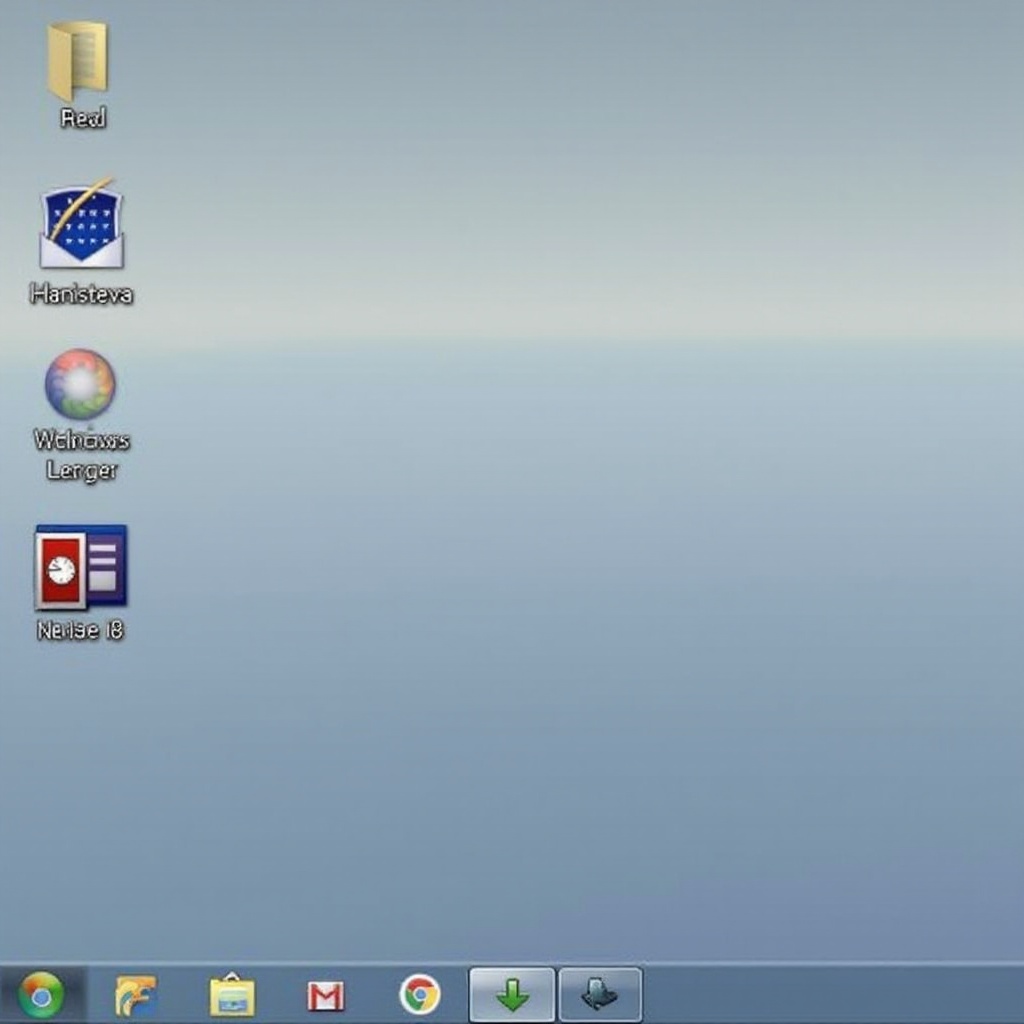Launch Gmail from the taskbar
The width and height of the screenshot is (1024, 1024).
pos(326,996)
